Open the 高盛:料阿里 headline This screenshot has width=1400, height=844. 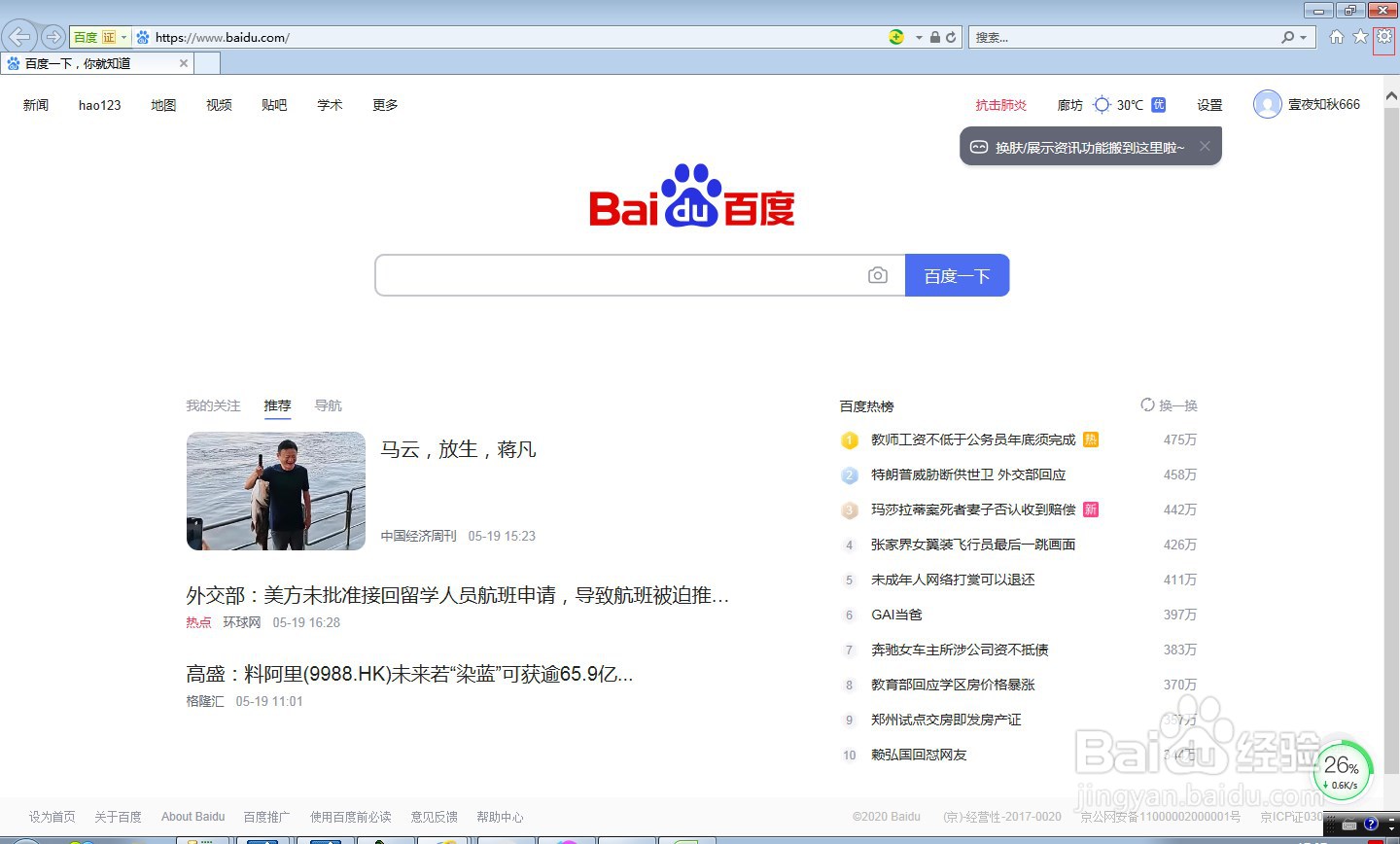409,674
